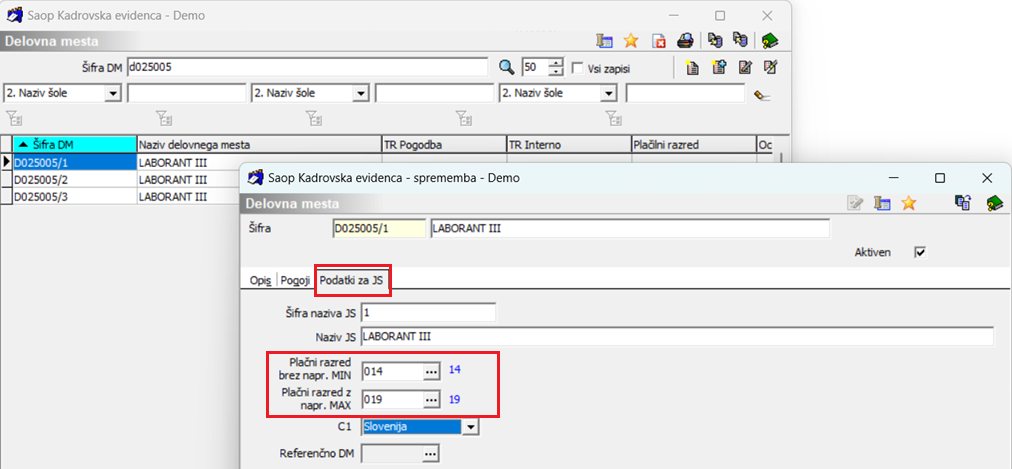
Task: Maximize the sprememba window
Action: (940, 177)
